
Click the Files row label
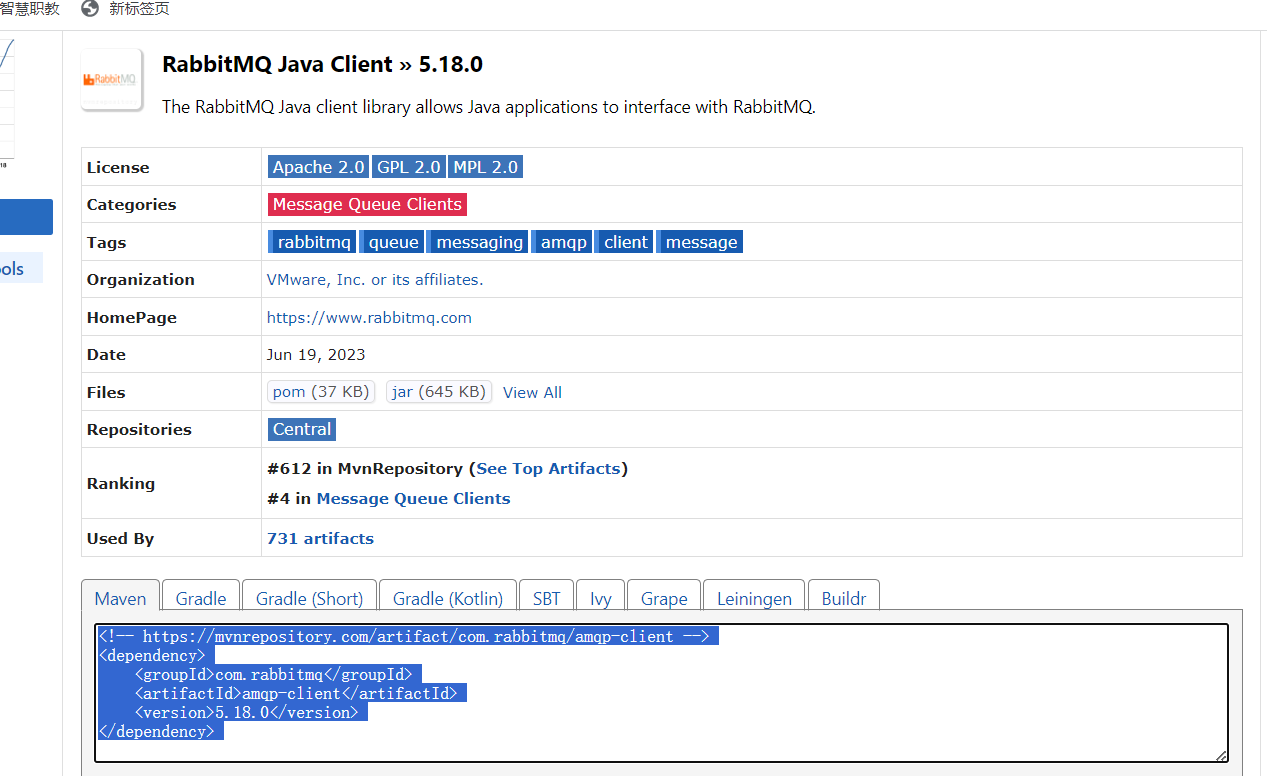pos(106,393)
